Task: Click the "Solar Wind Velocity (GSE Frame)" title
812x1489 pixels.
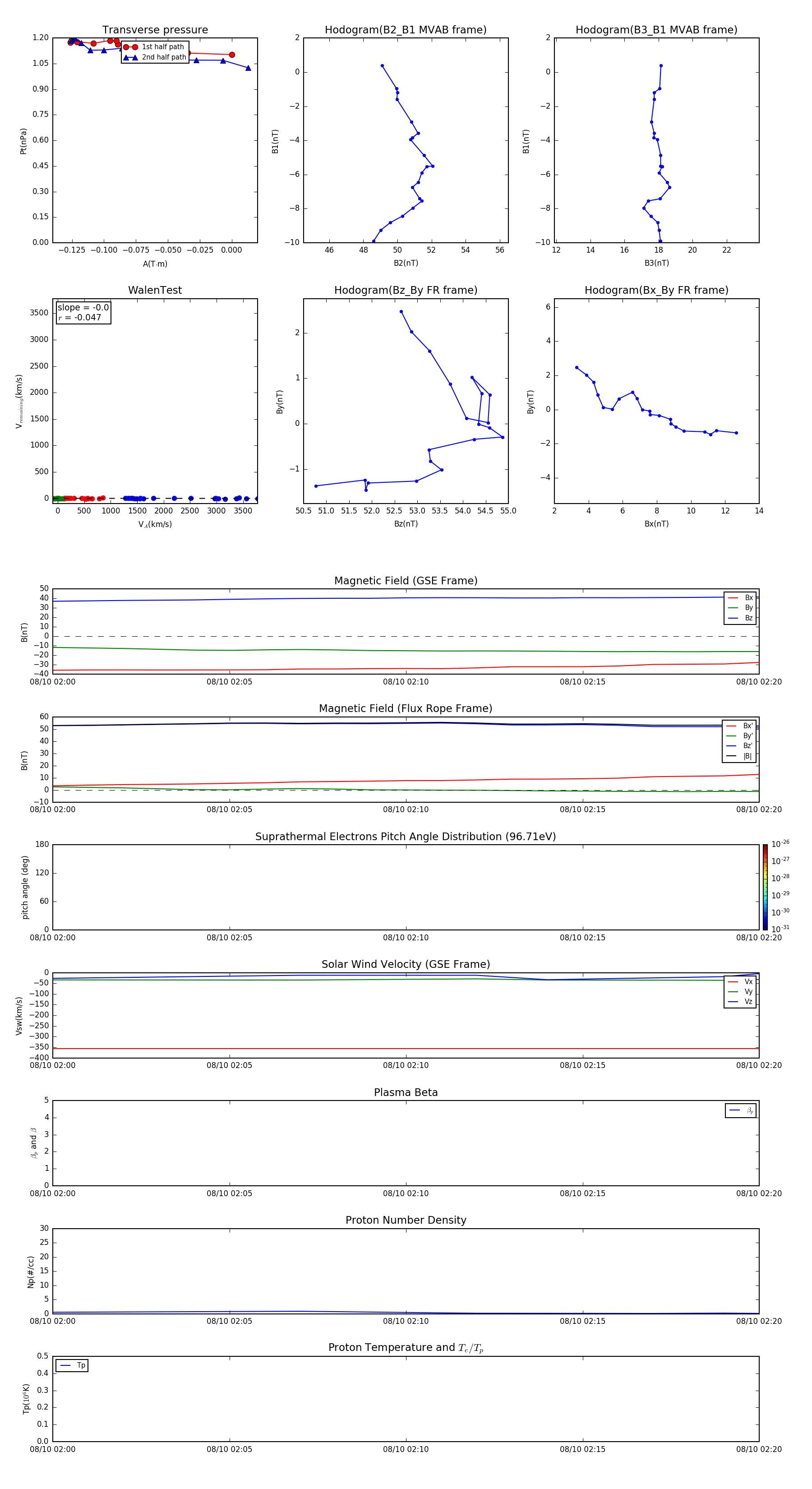Action: click(406, 964)
